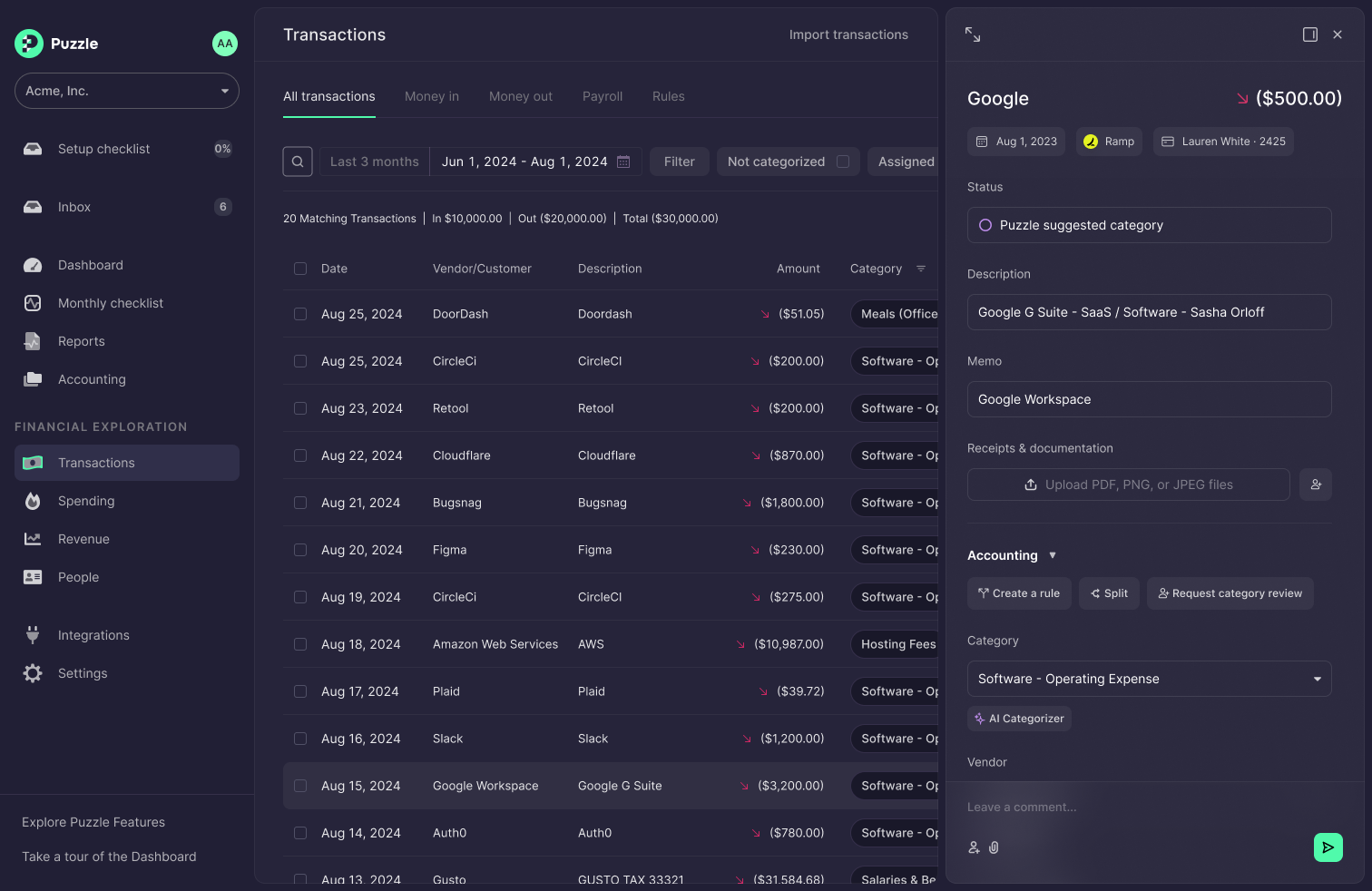
Task: Open Inbox with 6 items
Action: (127, 207)
